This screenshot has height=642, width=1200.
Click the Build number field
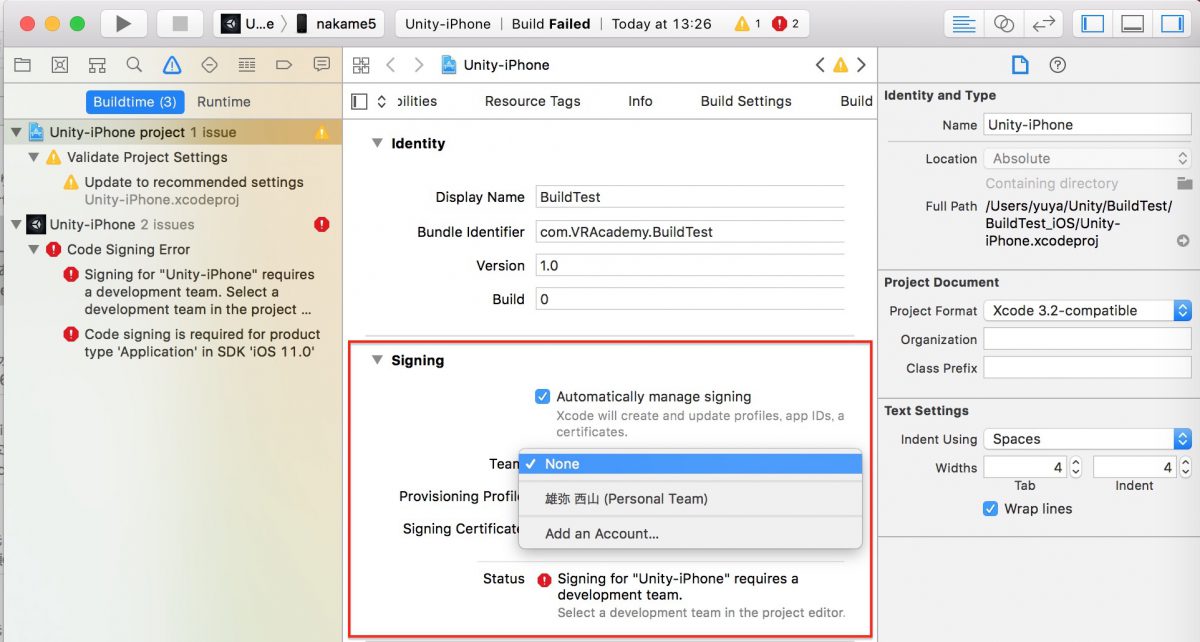coord(690,299)
